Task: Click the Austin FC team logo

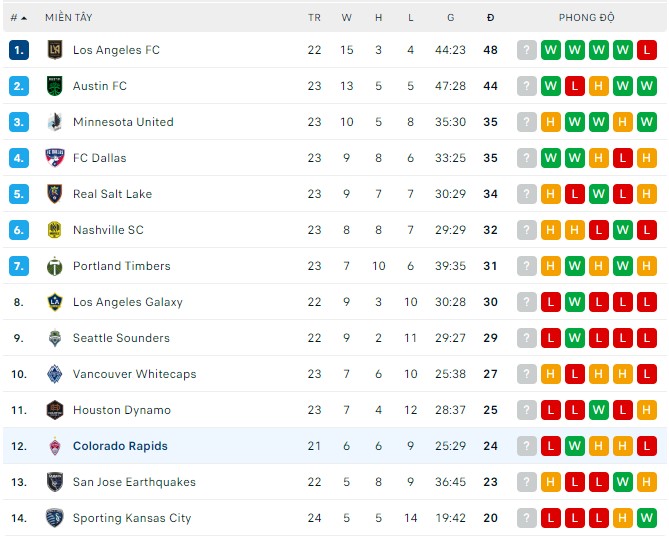Action: pos(55,86)
